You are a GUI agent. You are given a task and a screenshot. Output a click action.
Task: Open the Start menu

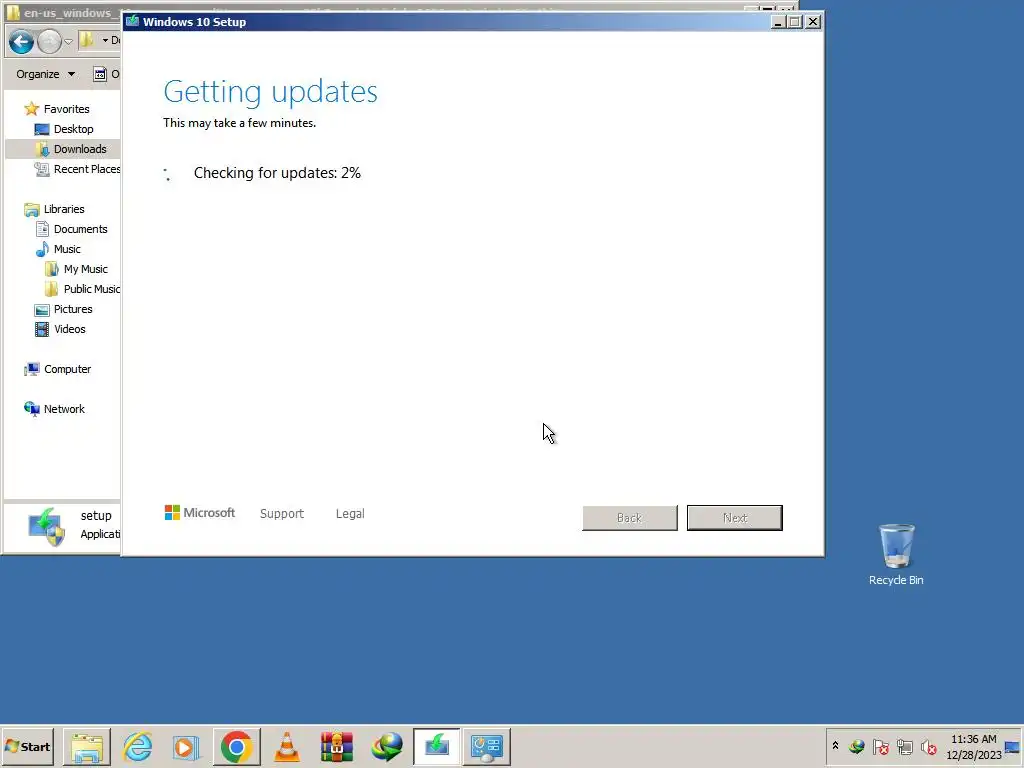27,746
